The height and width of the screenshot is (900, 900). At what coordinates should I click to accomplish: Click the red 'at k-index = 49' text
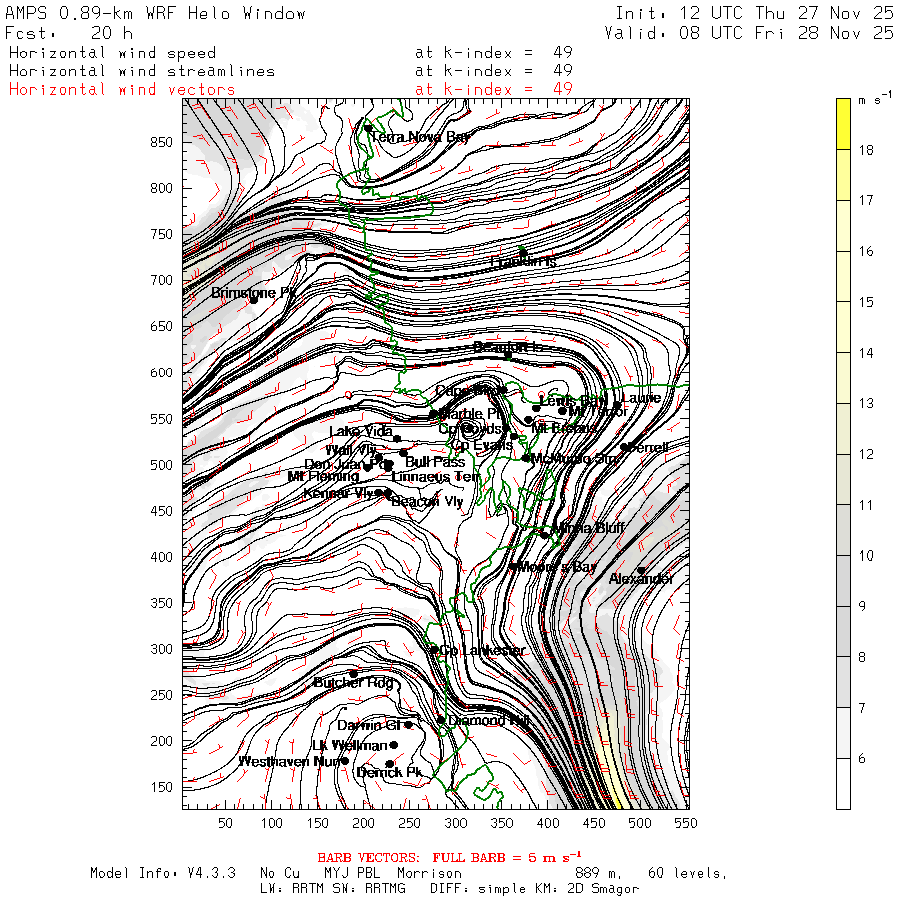(x=494, y=90)
